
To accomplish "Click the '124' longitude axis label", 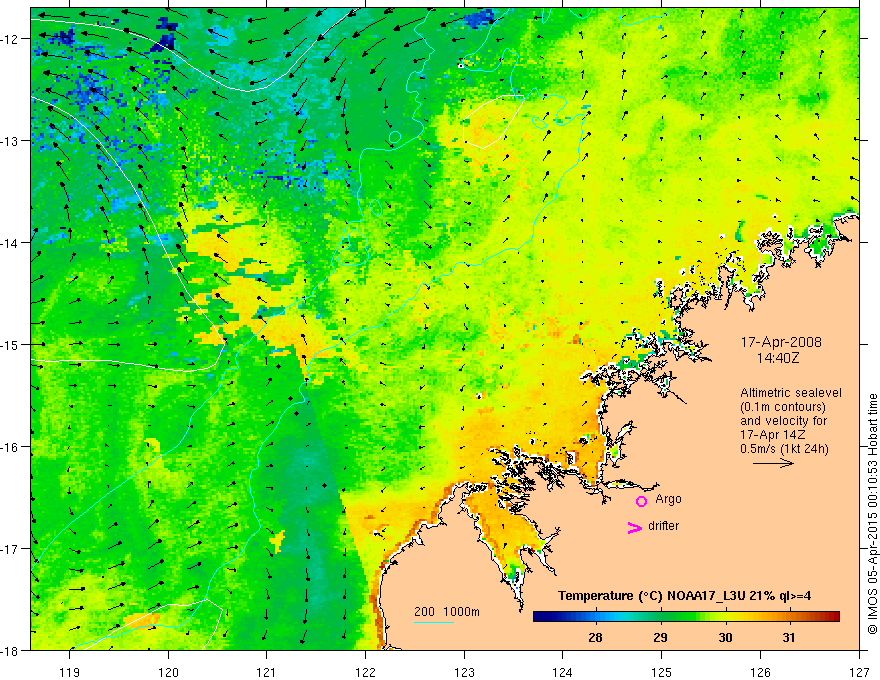I will tap(562, 672).
